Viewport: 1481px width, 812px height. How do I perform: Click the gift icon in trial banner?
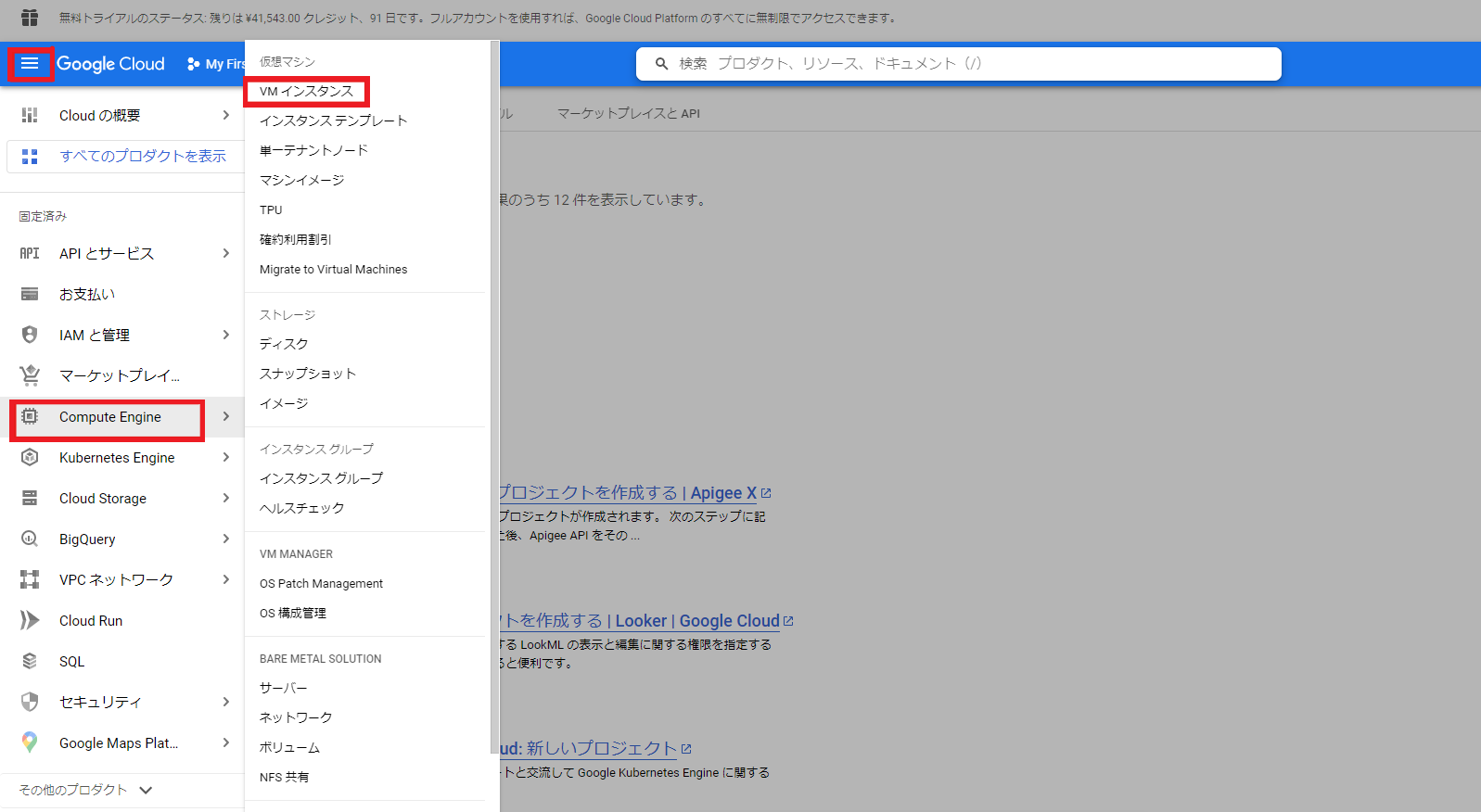[30, 18]
